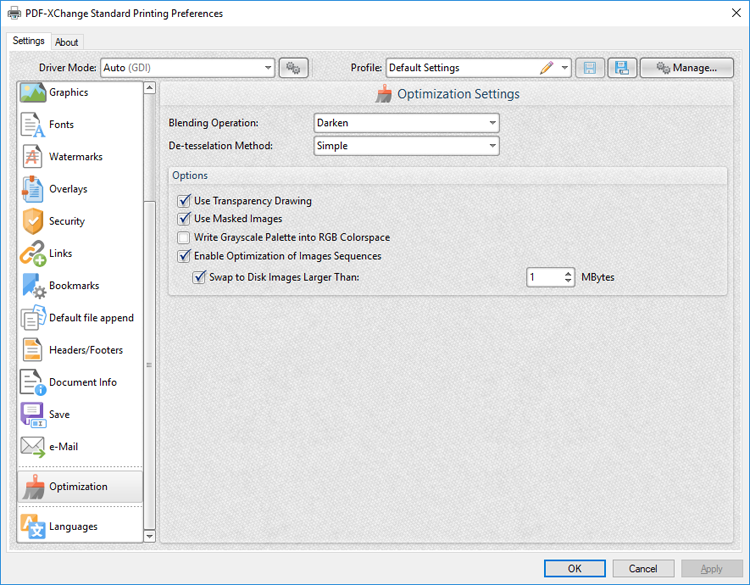Toggle Swap to Disk Images Larger Than
The width and height of the screenshot is (750, 585).
coord(199,277)
